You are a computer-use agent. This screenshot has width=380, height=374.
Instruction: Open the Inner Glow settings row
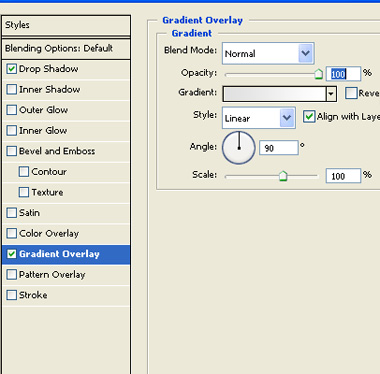coord(66,131)
